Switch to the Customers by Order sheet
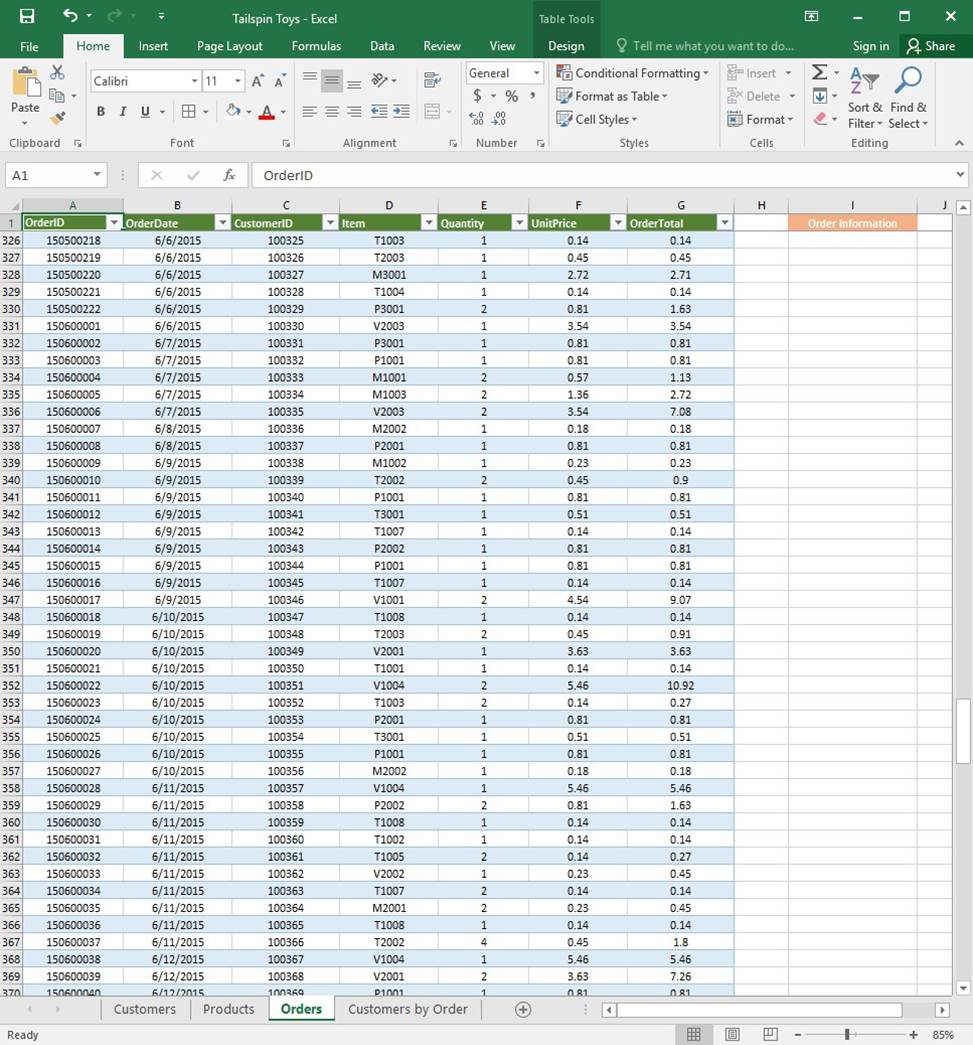This screenshot has height=1045, width=973. (x=407, y=1009)
